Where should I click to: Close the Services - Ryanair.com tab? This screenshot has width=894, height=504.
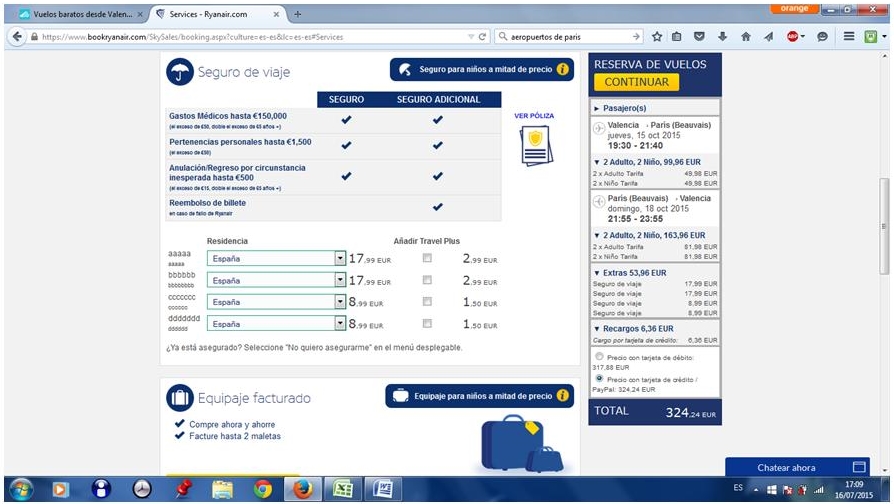pyautogui.click(x=277, y=14)
